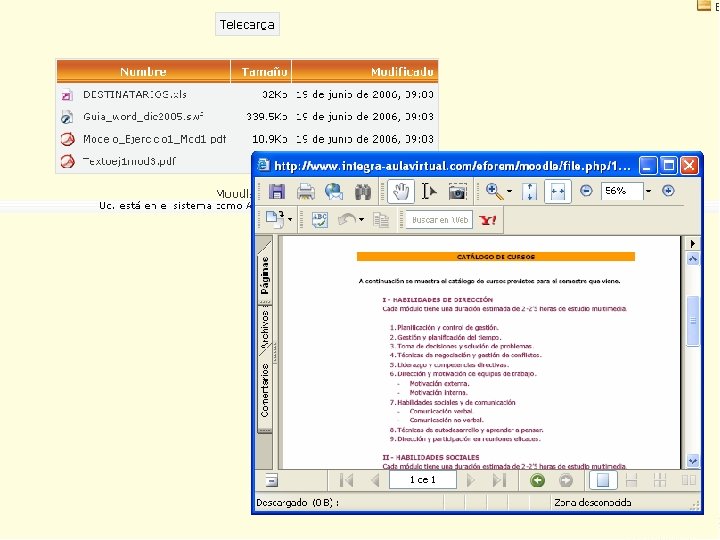Open the zoom tool dropdown arrow
720x540 pixels.
(510, 191)
